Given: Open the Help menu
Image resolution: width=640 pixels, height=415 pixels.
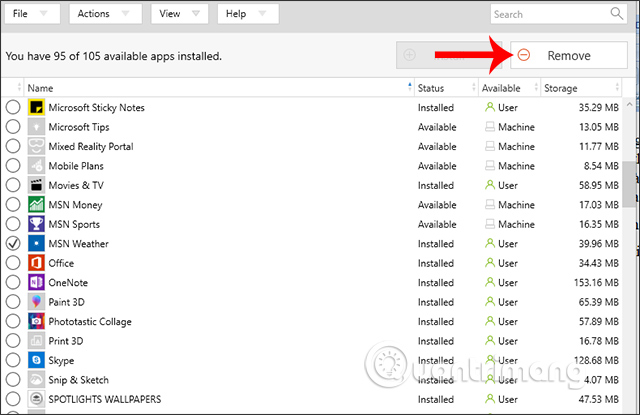Looking at the screenshot, I should pyautogui.click(x=248, y=14).
